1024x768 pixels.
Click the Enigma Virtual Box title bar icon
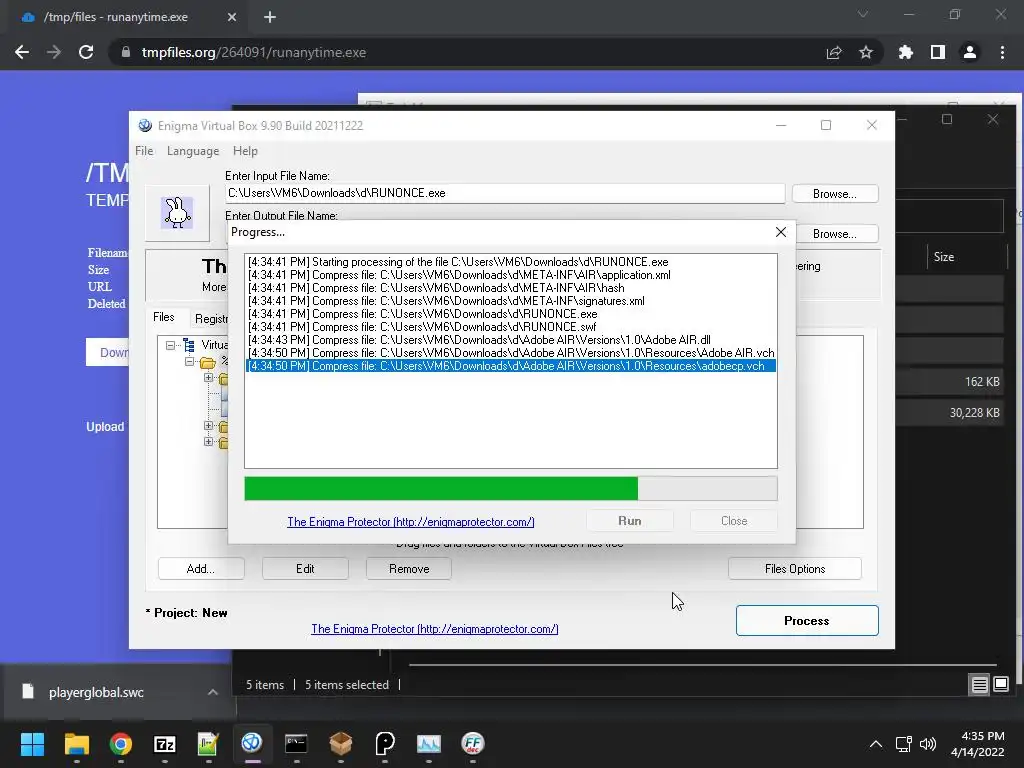(145, 125)
